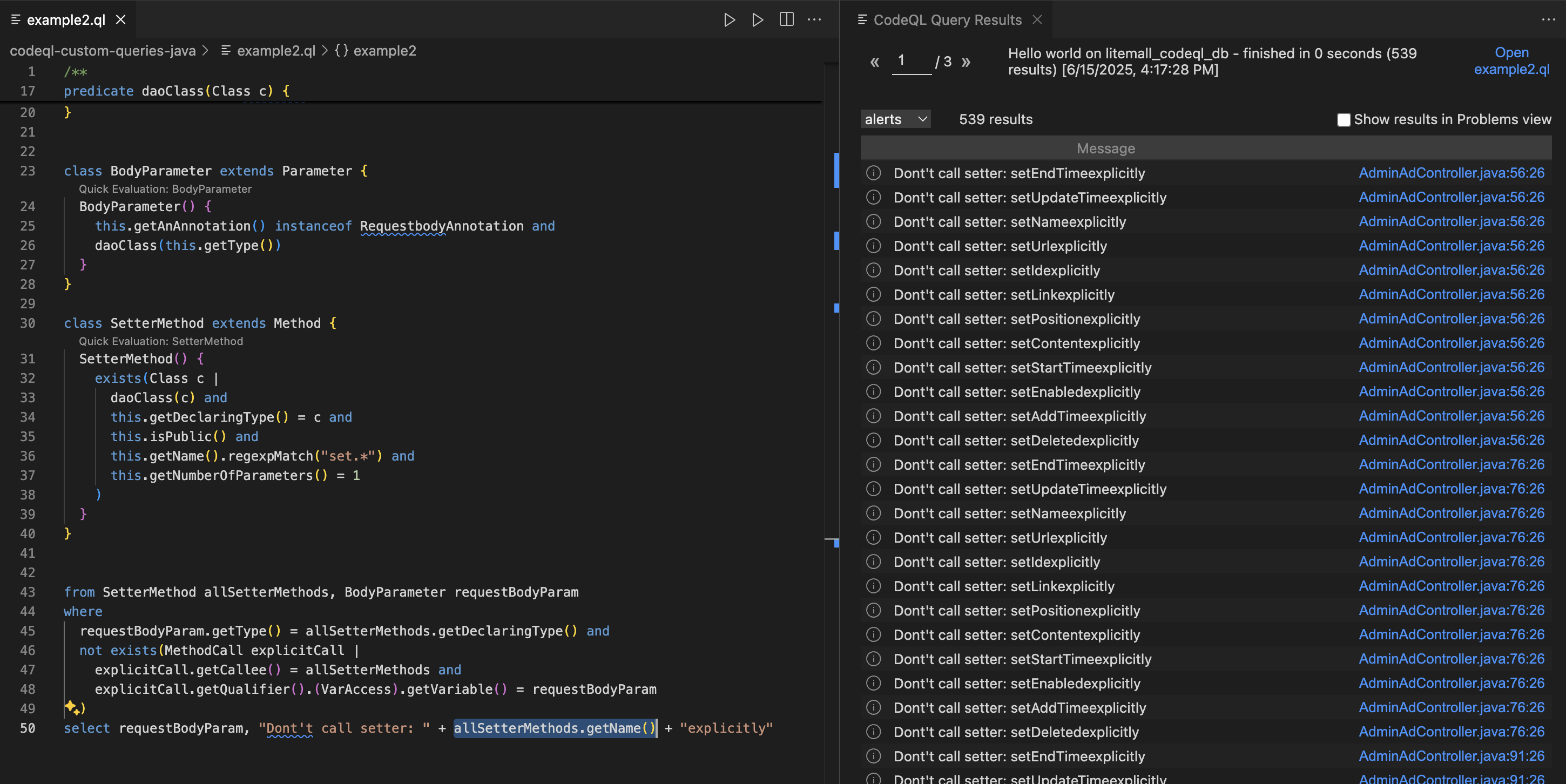Screen dimensions: 1566x784
Task: Go to previous results page arrow
Action: 874,62
